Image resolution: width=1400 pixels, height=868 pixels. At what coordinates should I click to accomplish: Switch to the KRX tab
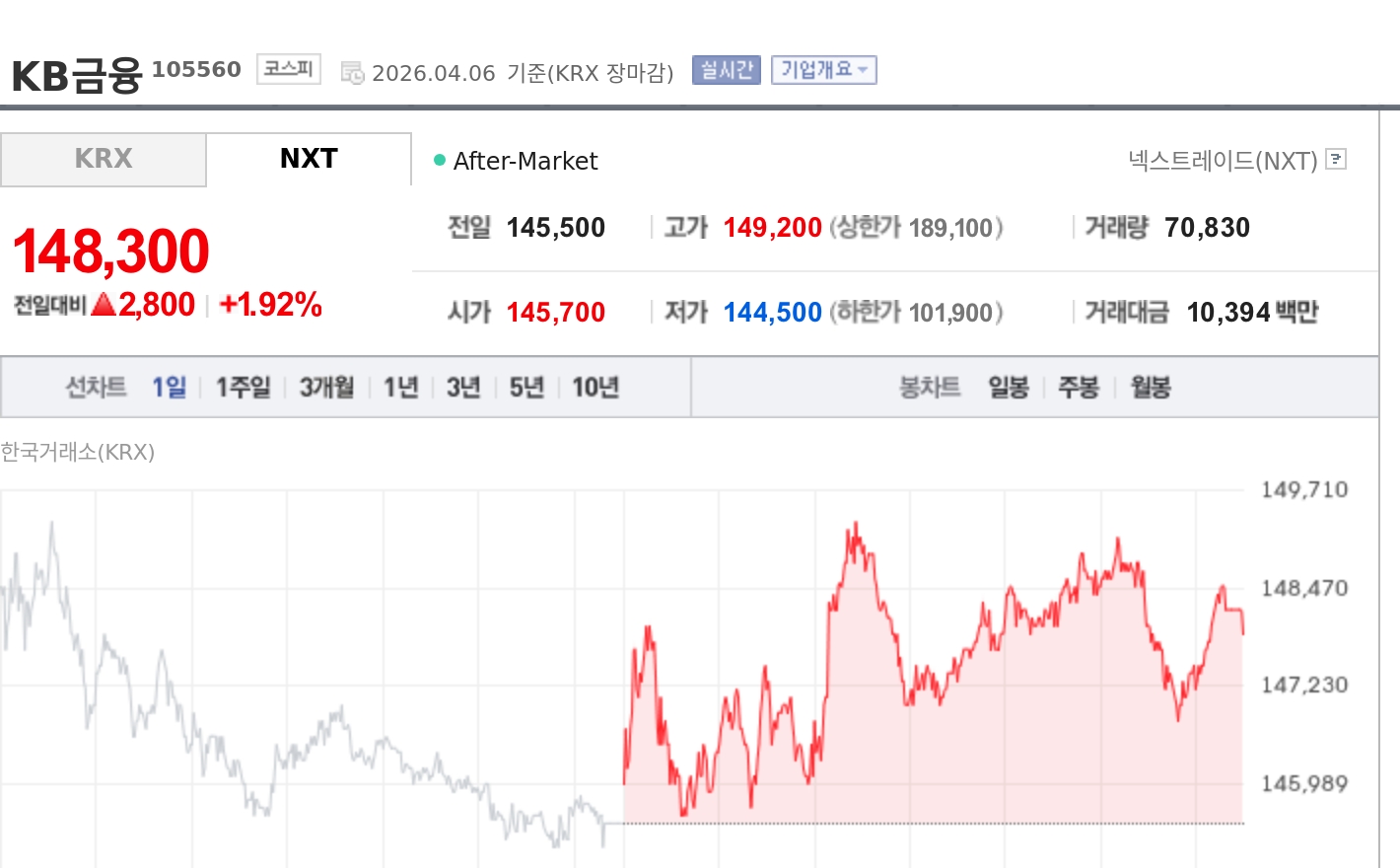[102, 159]
